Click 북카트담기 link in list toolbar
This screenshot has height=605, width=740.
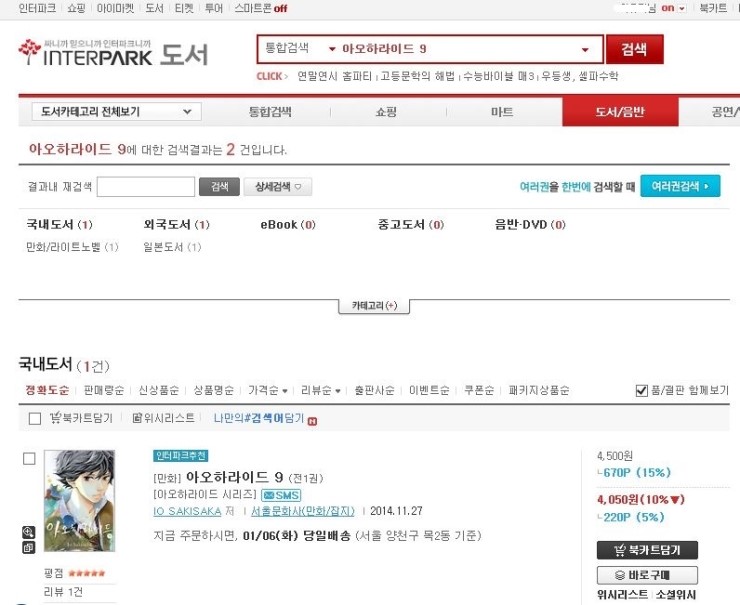pyautogui.click(x=82, y=418)
